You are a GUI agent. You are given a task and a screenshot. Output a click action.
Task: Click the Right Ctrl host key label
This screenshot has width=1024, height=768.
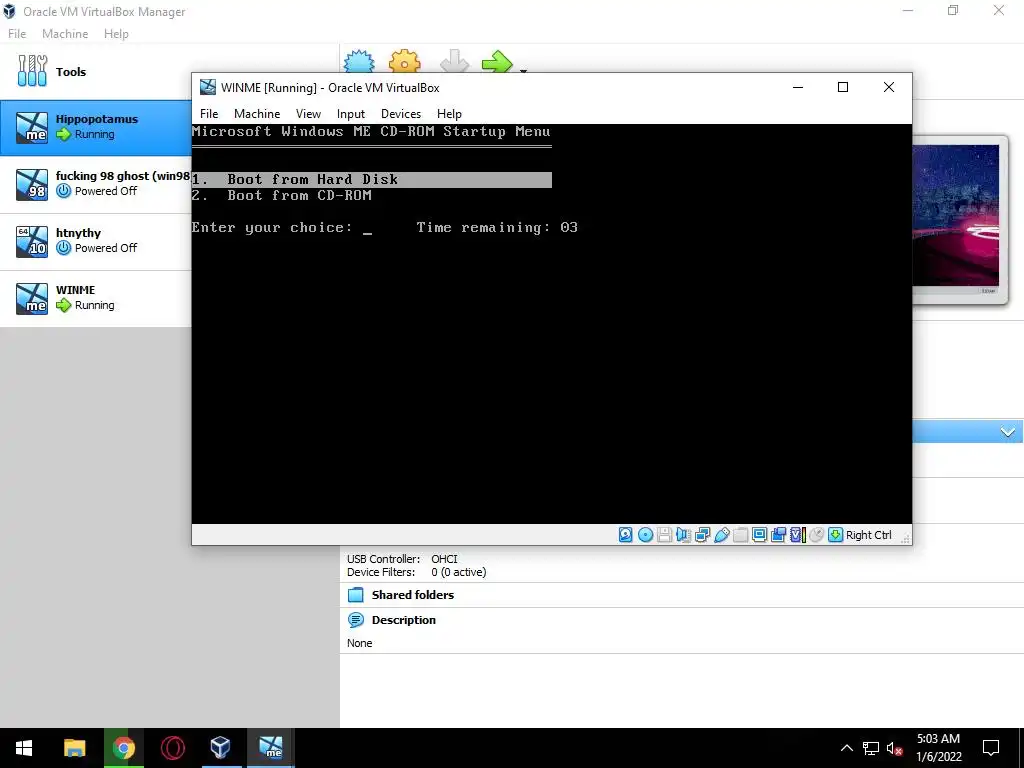click(869, 535)
